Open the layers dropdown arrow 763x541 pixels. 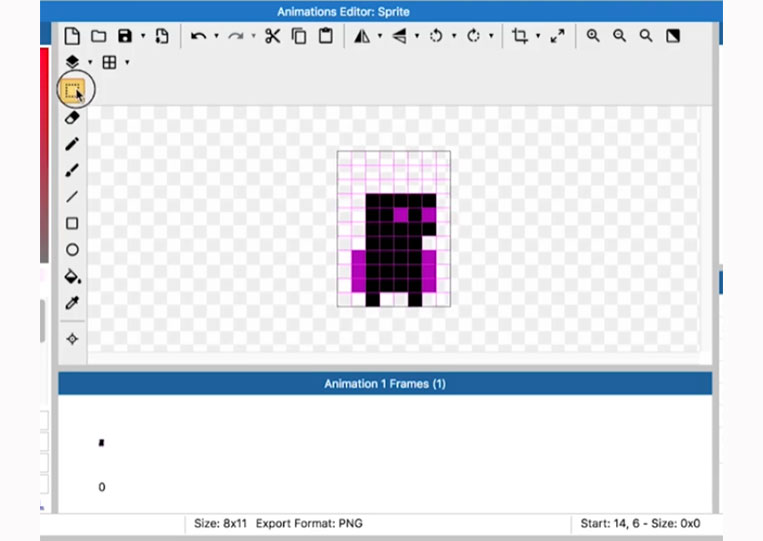click(x=90, y=62)
